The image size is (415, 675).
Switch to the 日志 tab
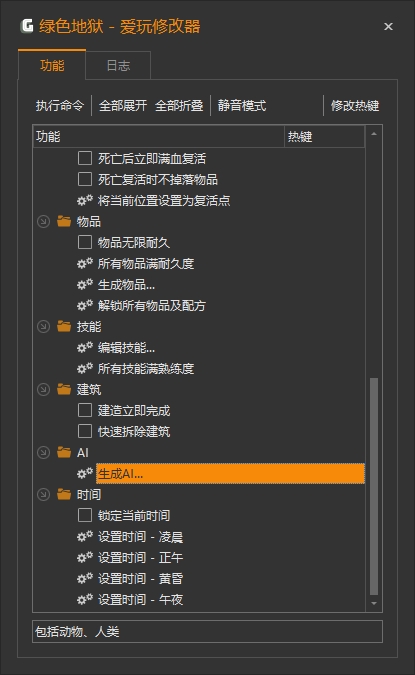[x=118, y=65]
